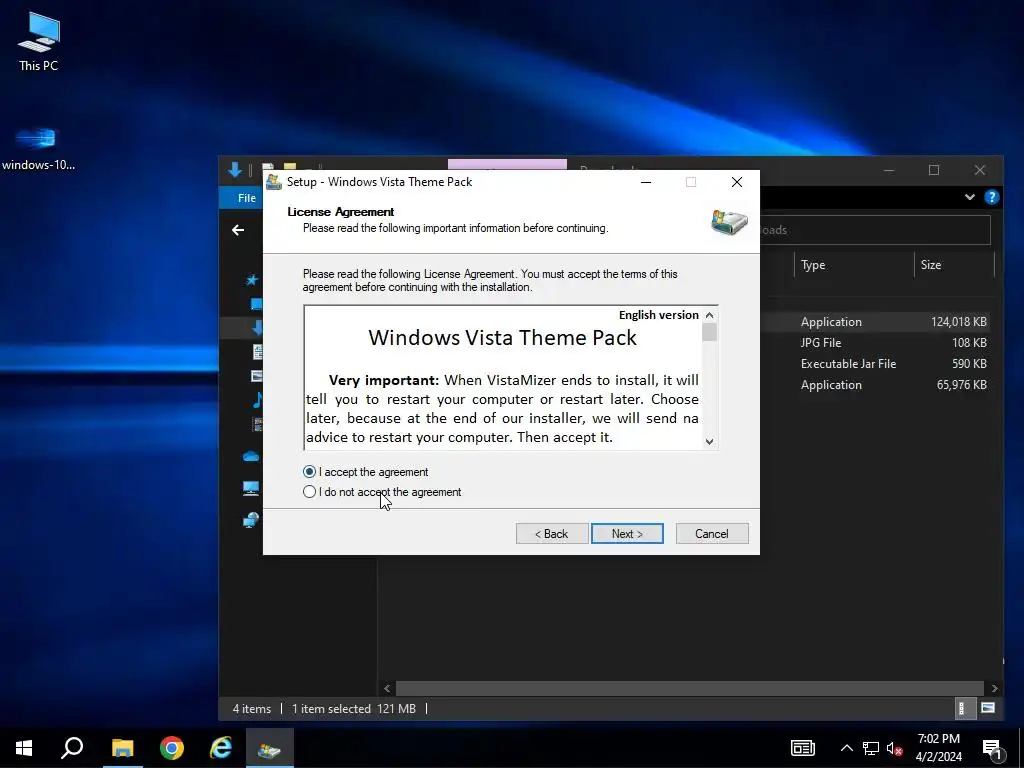Maximize the Explorer window
Image resolution: width=1024 pixels, height=768 pixels.
click(x=934, y=170)
